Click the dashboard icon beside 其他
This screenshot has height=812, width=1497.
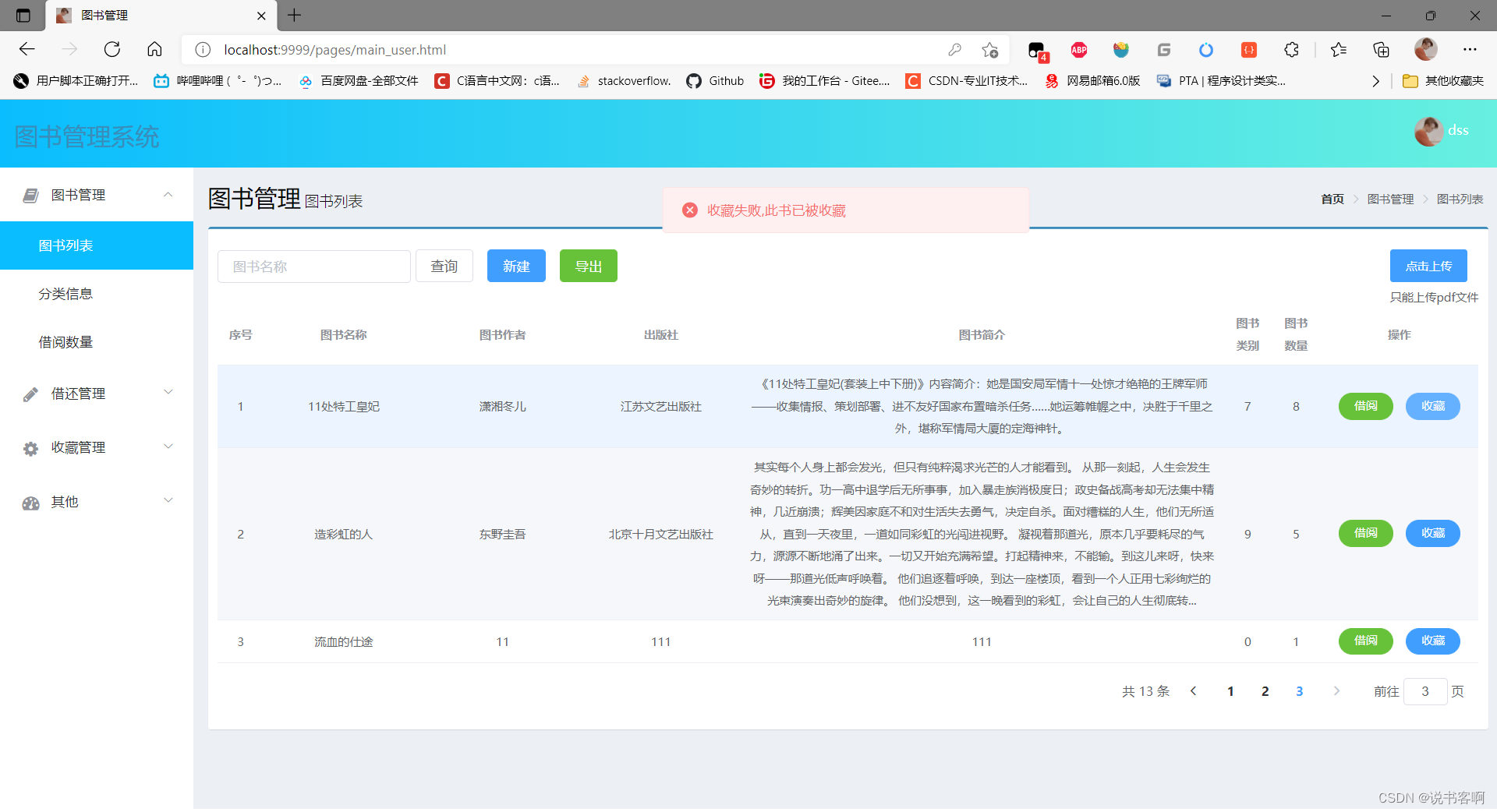coord(30,503)
